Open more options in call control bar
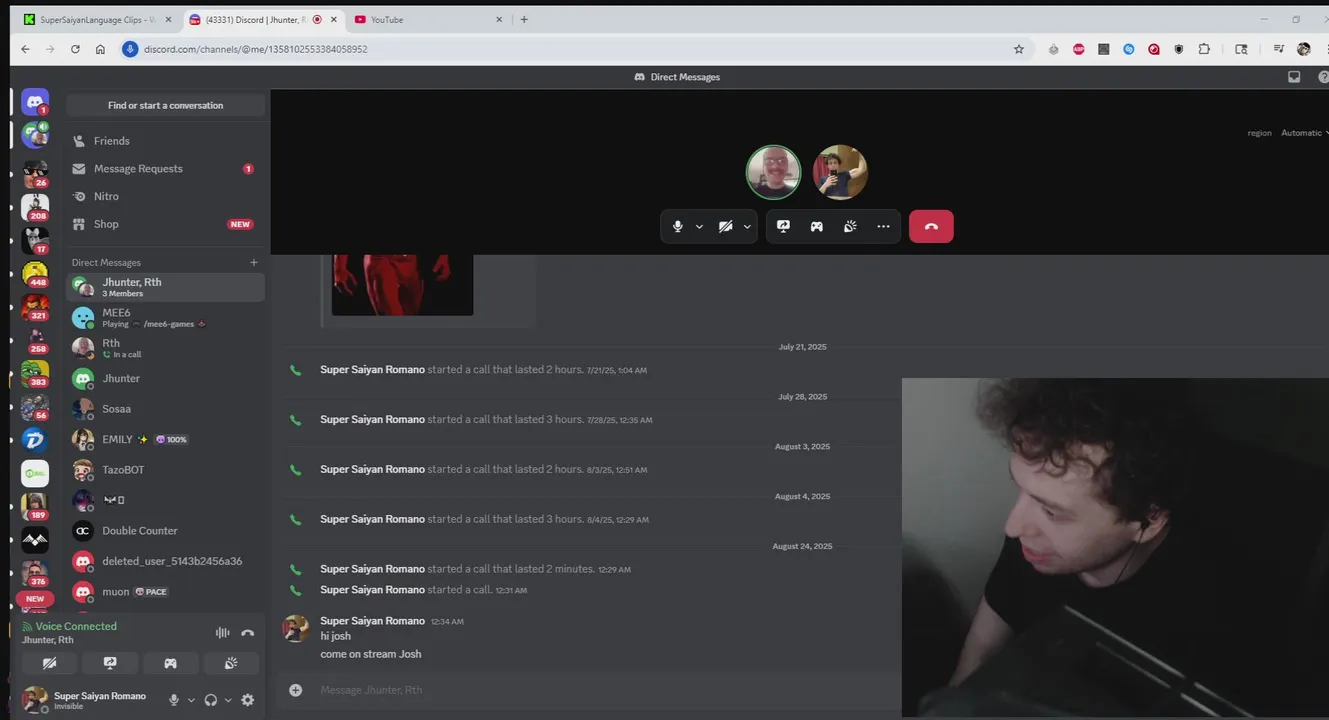Image resolution: width=1329 pixels, height=720 pixels. [x=883, y=227]
